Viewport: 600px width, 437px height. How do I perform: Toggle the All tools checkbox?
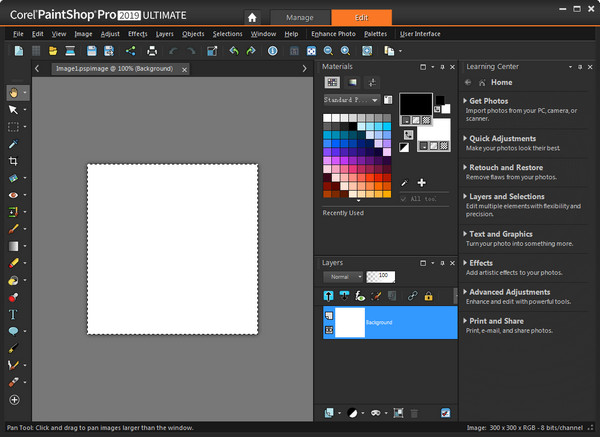coord(404,199)
